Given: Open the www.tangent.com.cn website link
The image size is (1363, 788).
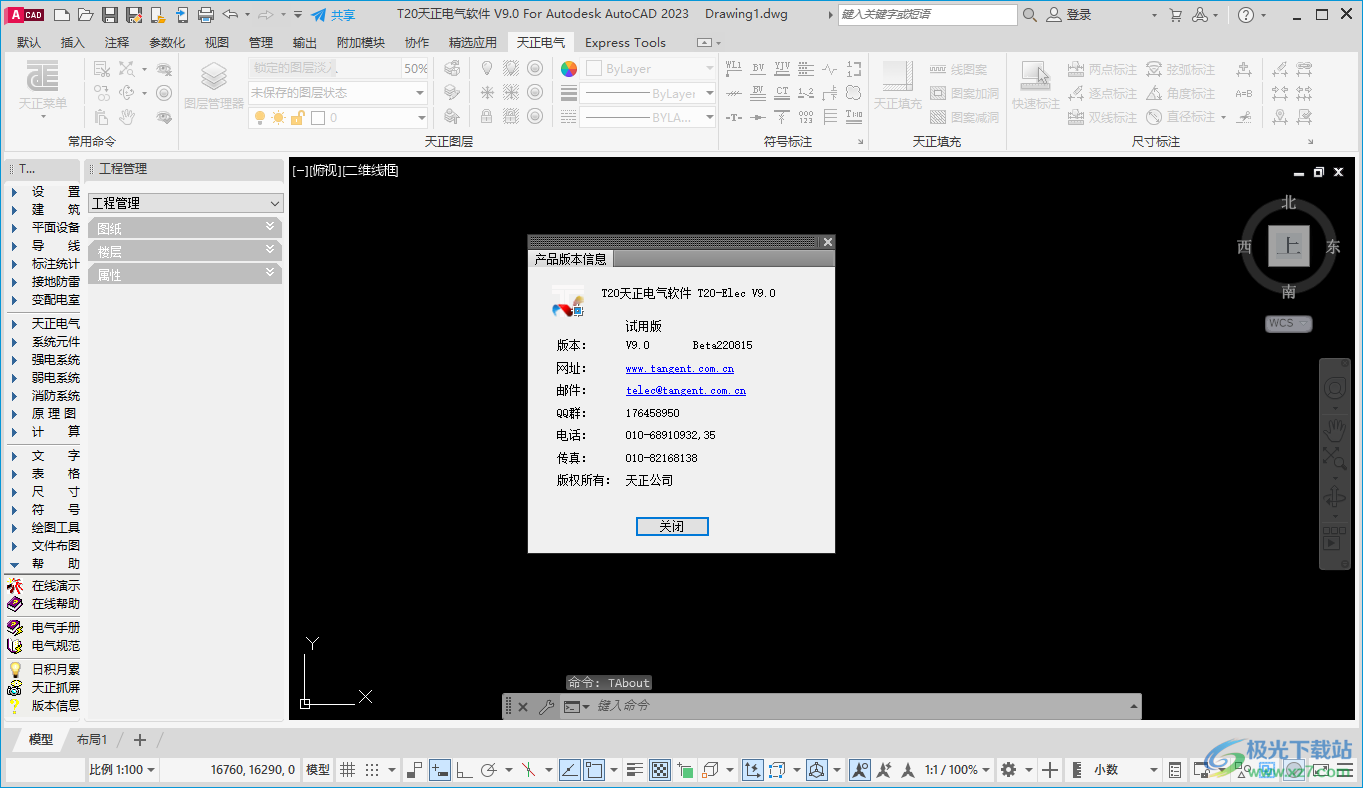Looking at the screenshot, I should coord(679,369).
